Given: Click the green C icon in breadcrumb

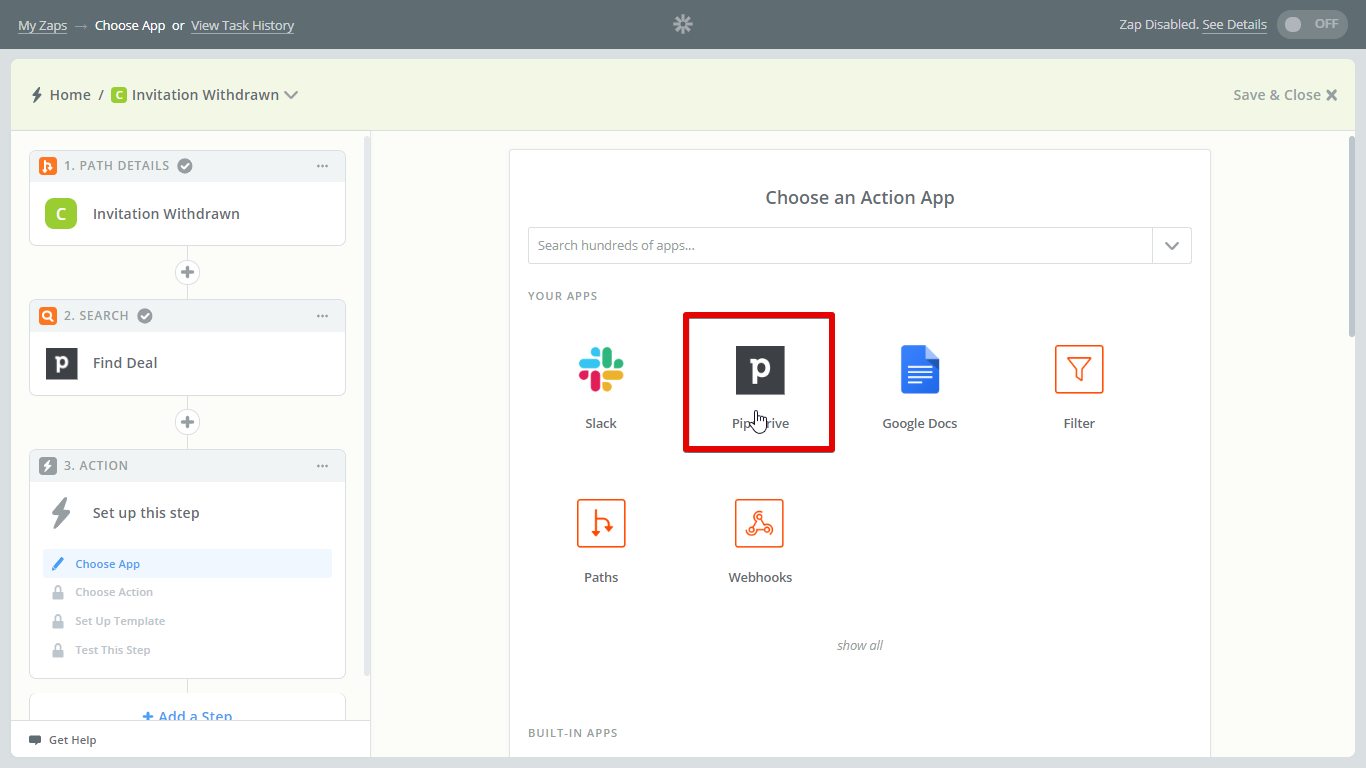Looking at the screenshot, I should tap(119, 95).
